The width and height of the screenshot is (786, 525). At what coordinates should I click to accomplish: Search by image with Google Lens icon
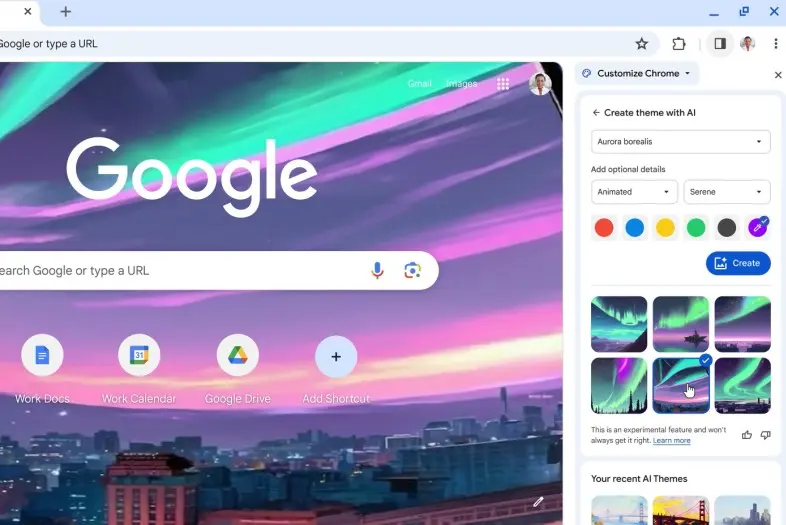pos(412,270)
